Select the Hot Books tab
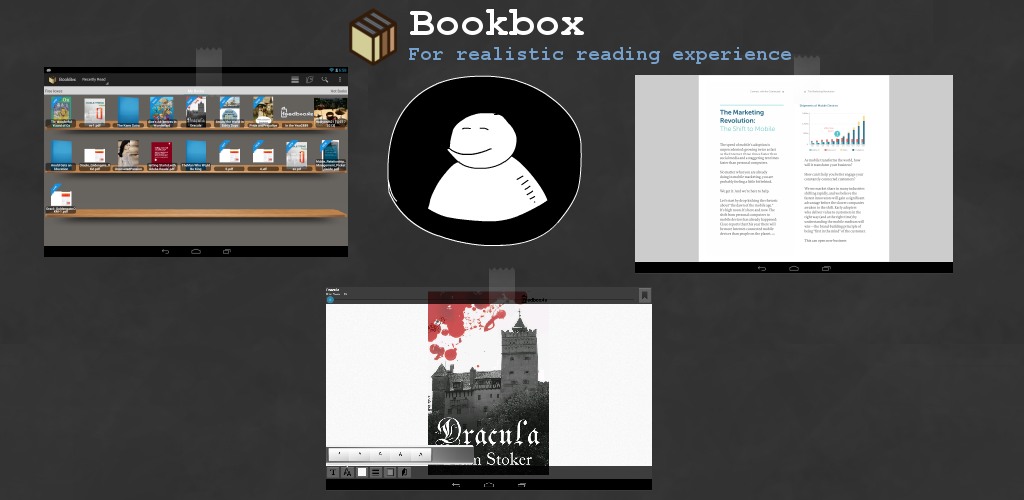 (x=338, y=91)
